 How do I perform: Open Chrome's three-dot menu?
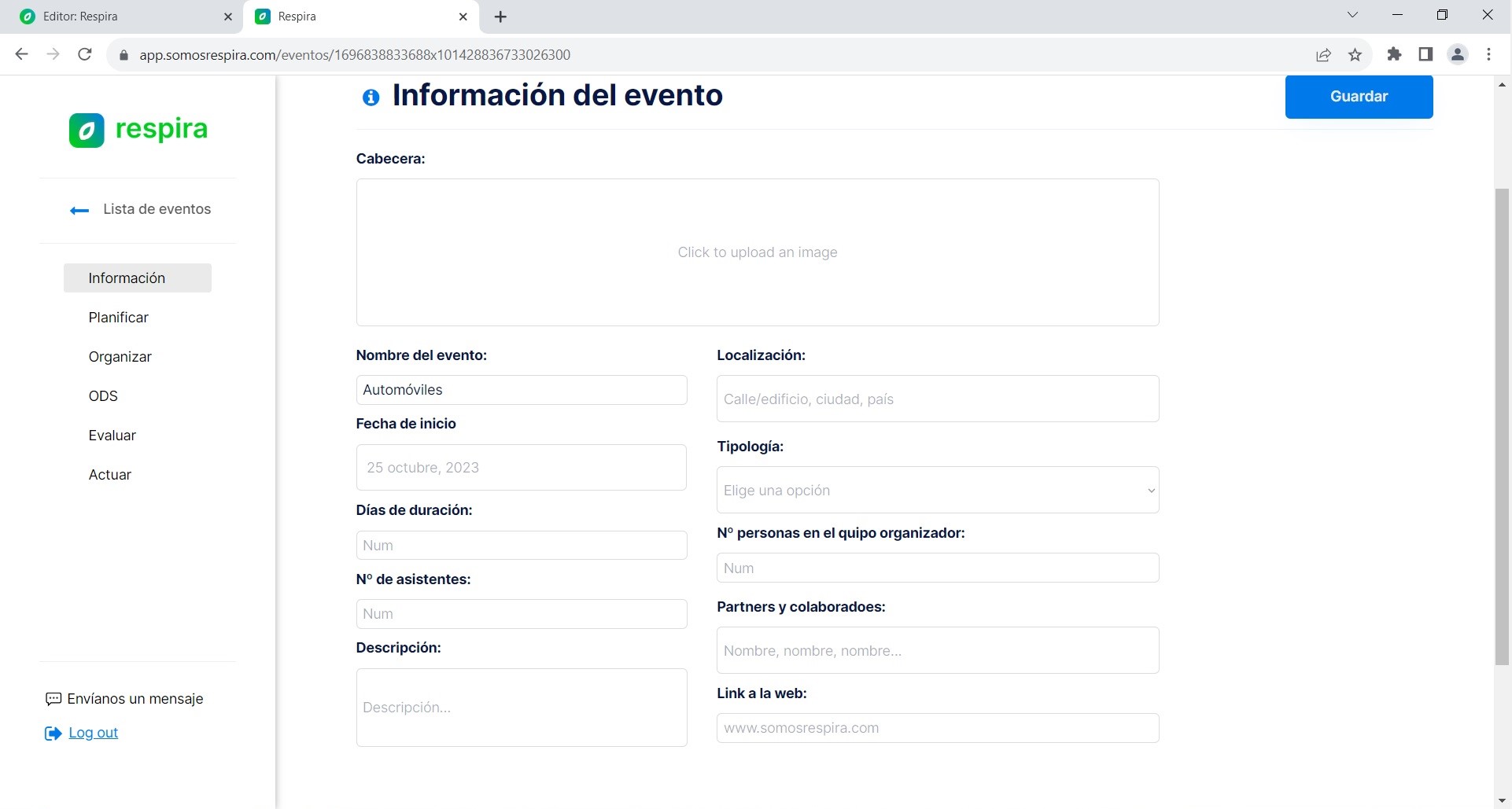click(x=1489, y=54)
